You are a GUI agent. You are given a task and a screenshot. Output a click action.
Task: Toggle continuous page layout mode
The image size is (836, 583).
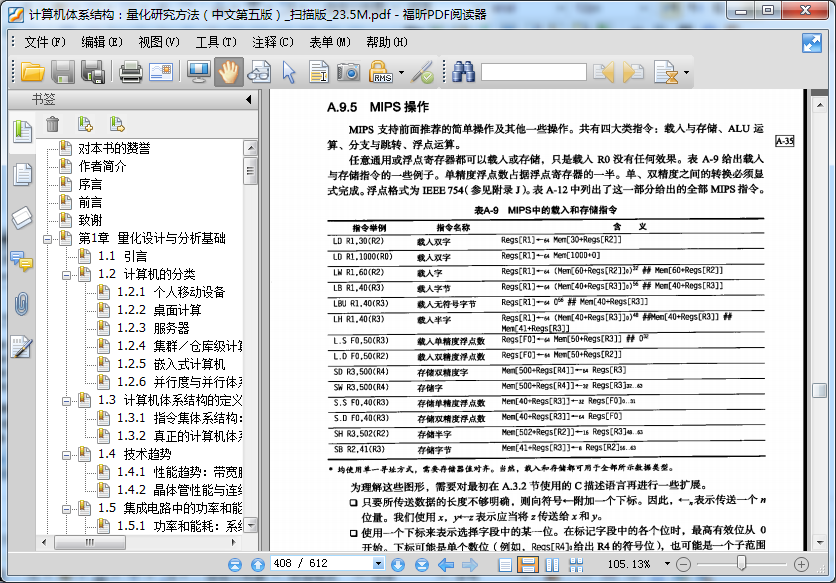[x=527, y=564]
